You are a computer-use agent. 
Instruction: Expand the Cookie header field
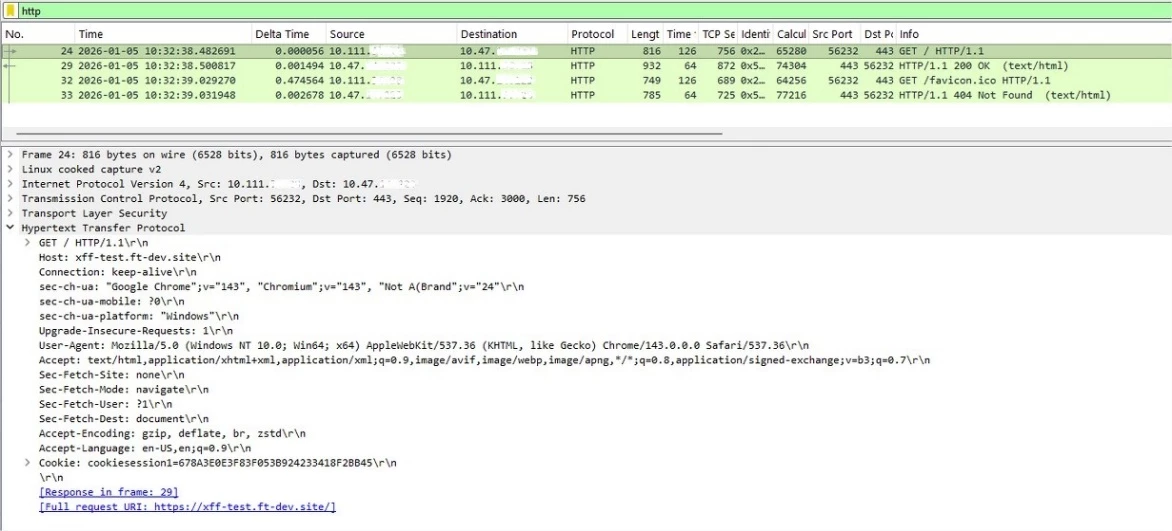tap(28, 463)
